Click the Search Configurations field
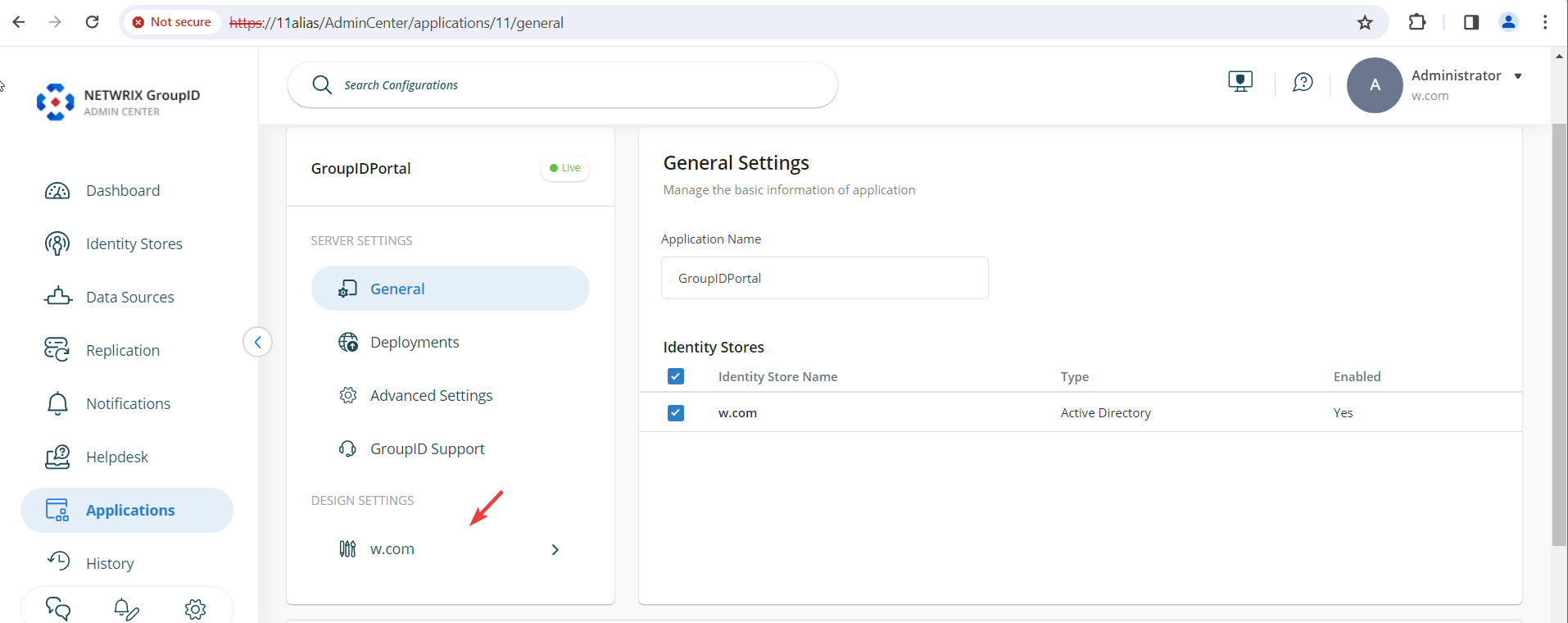Viewport: 1568px width, 623px height. point(563,85)
